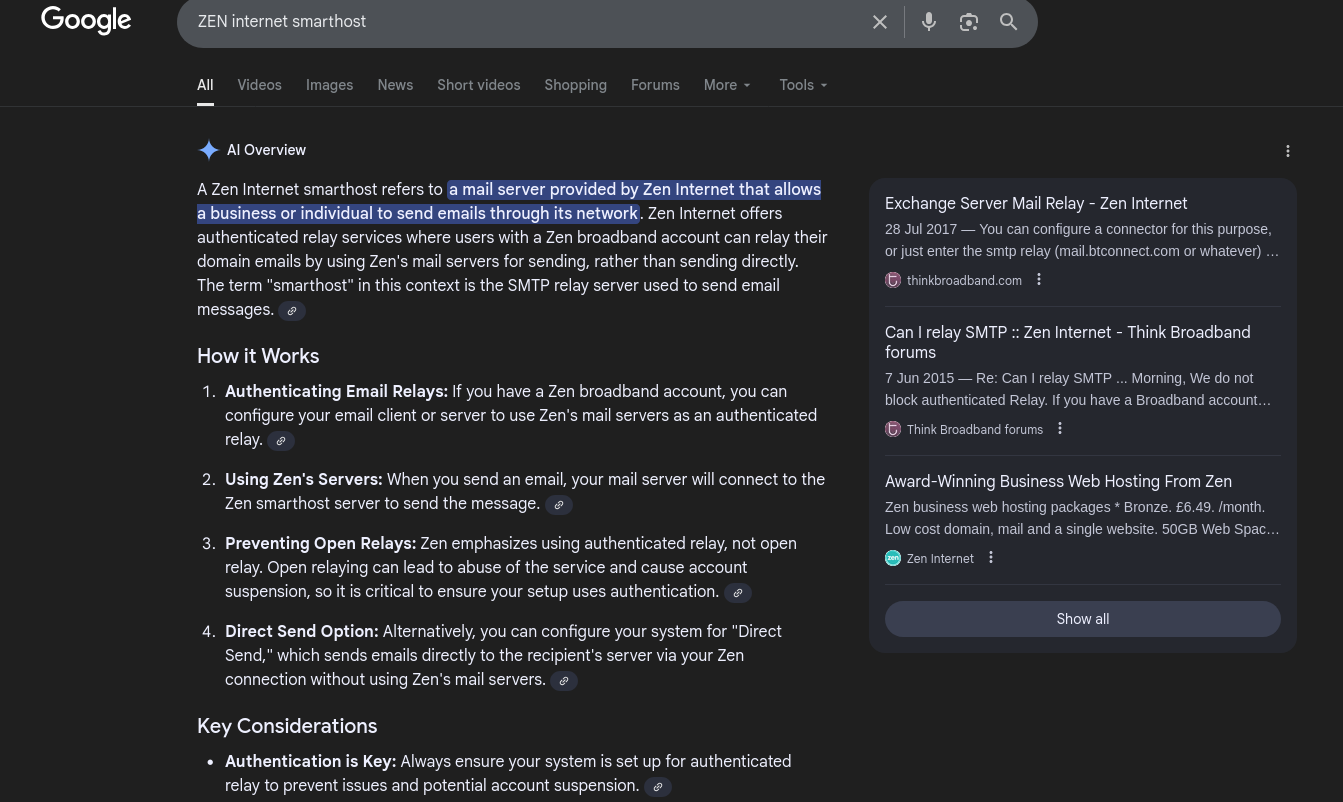Open Award-Winning Business Web Hosting link
The width and height of the screenshot is (1343, 802).
pos(1058,482)
